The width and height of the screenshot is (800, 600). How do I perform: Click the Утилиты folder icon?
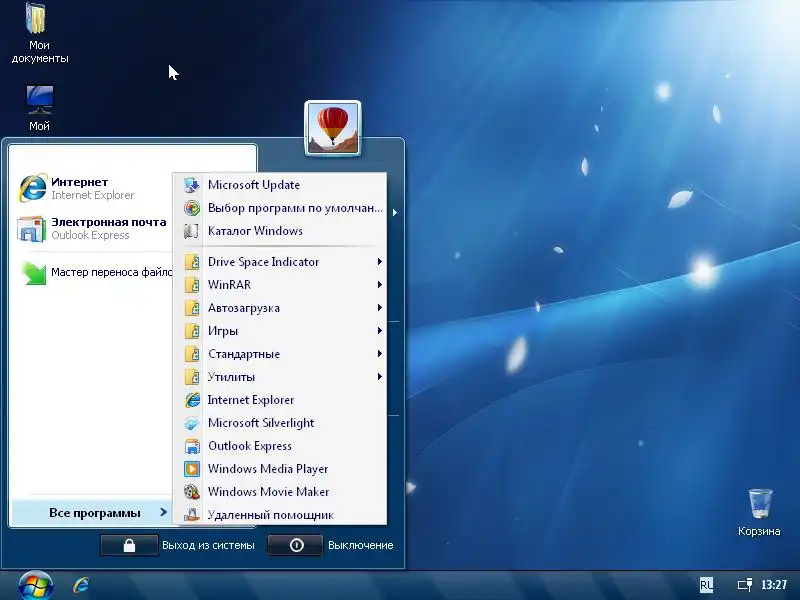(192, 377)
